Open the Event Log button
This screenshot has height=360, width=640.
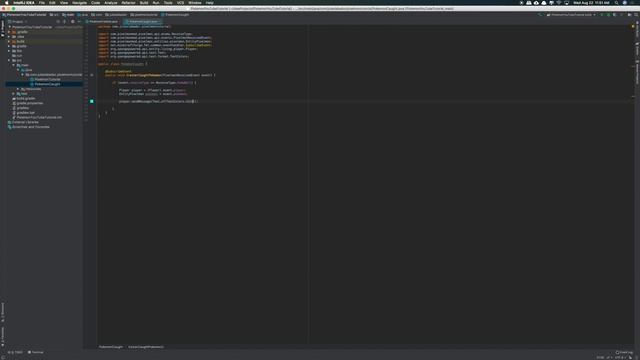pos(624,352)
